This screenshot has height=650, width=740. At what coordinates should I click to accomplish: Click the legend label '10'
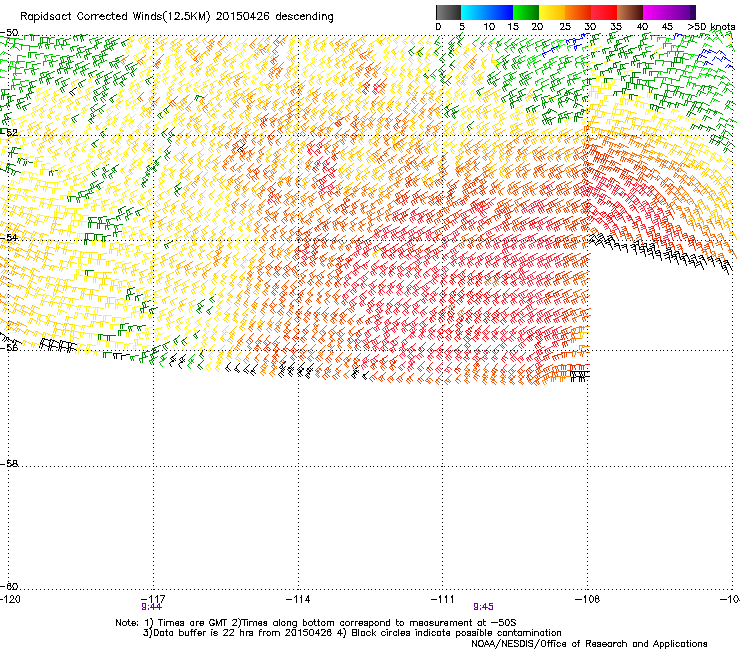point(489,27)
